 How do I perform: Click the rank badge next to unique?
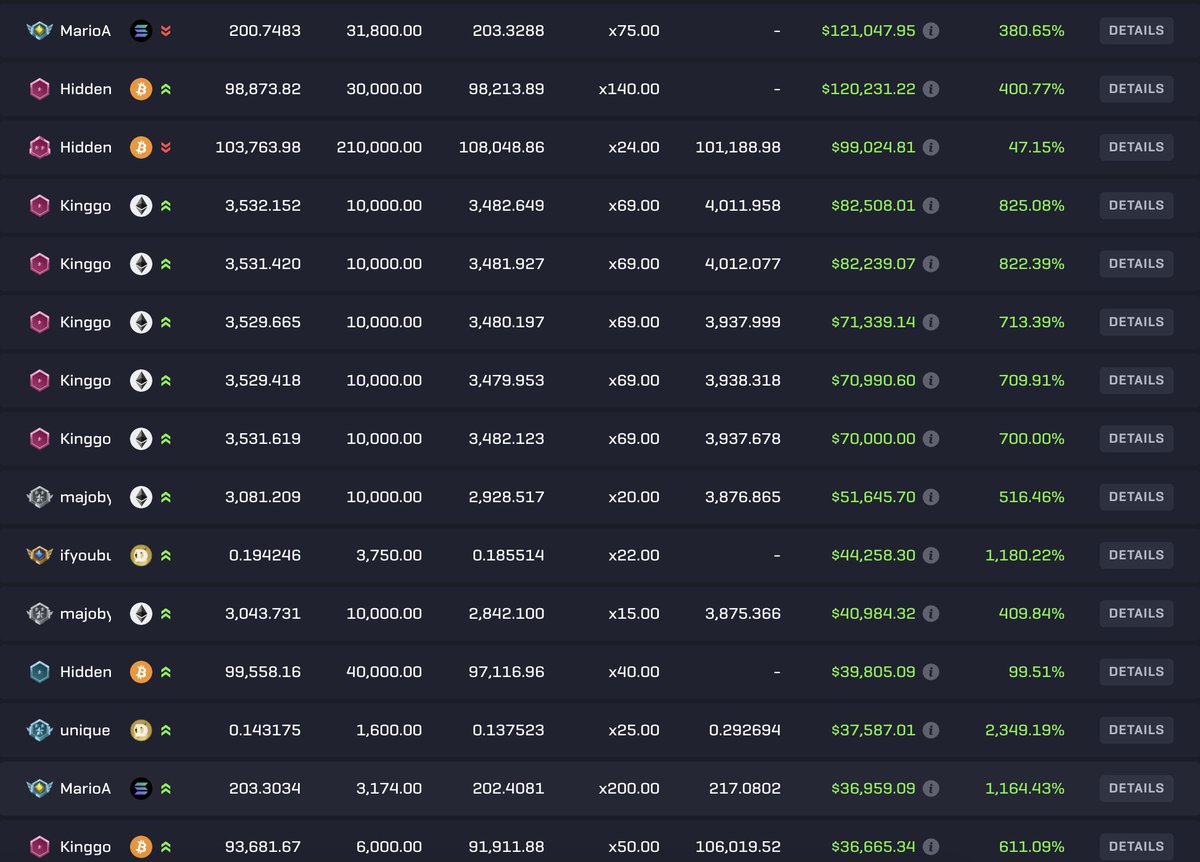pos(39,730)
